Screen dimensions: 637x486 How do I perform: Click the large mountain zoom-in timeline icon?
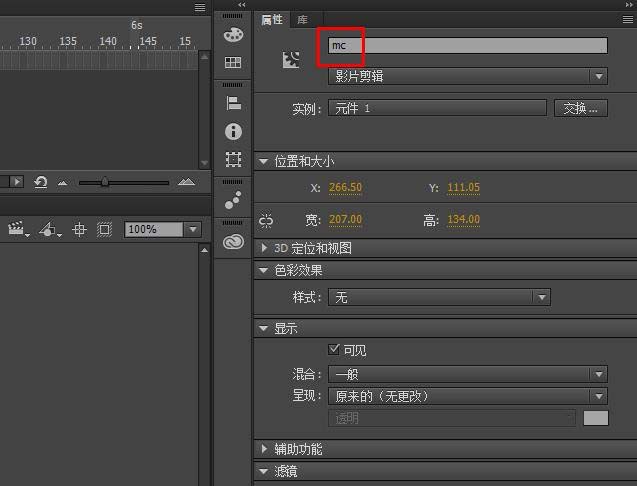coord(186,182)
